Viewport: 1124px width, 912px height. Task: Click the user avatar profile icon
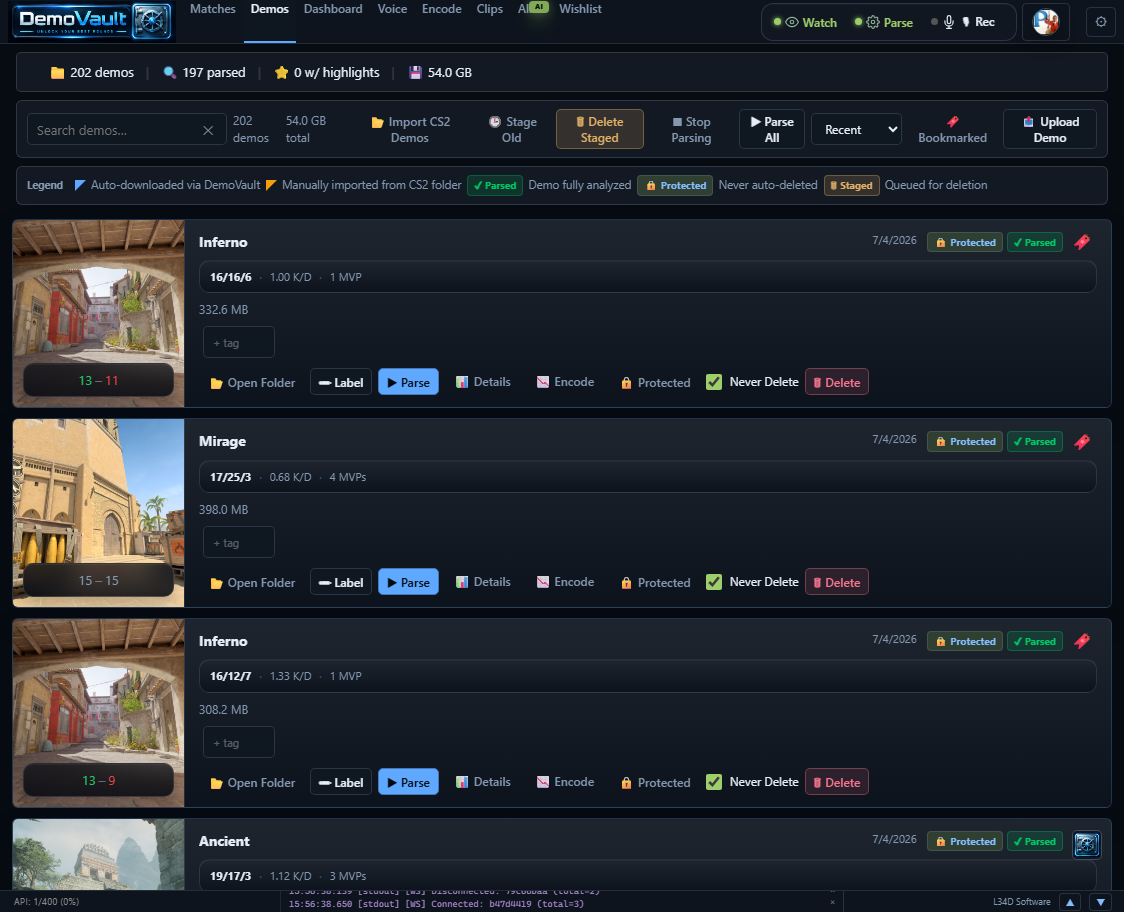[x=1046, y=22]
